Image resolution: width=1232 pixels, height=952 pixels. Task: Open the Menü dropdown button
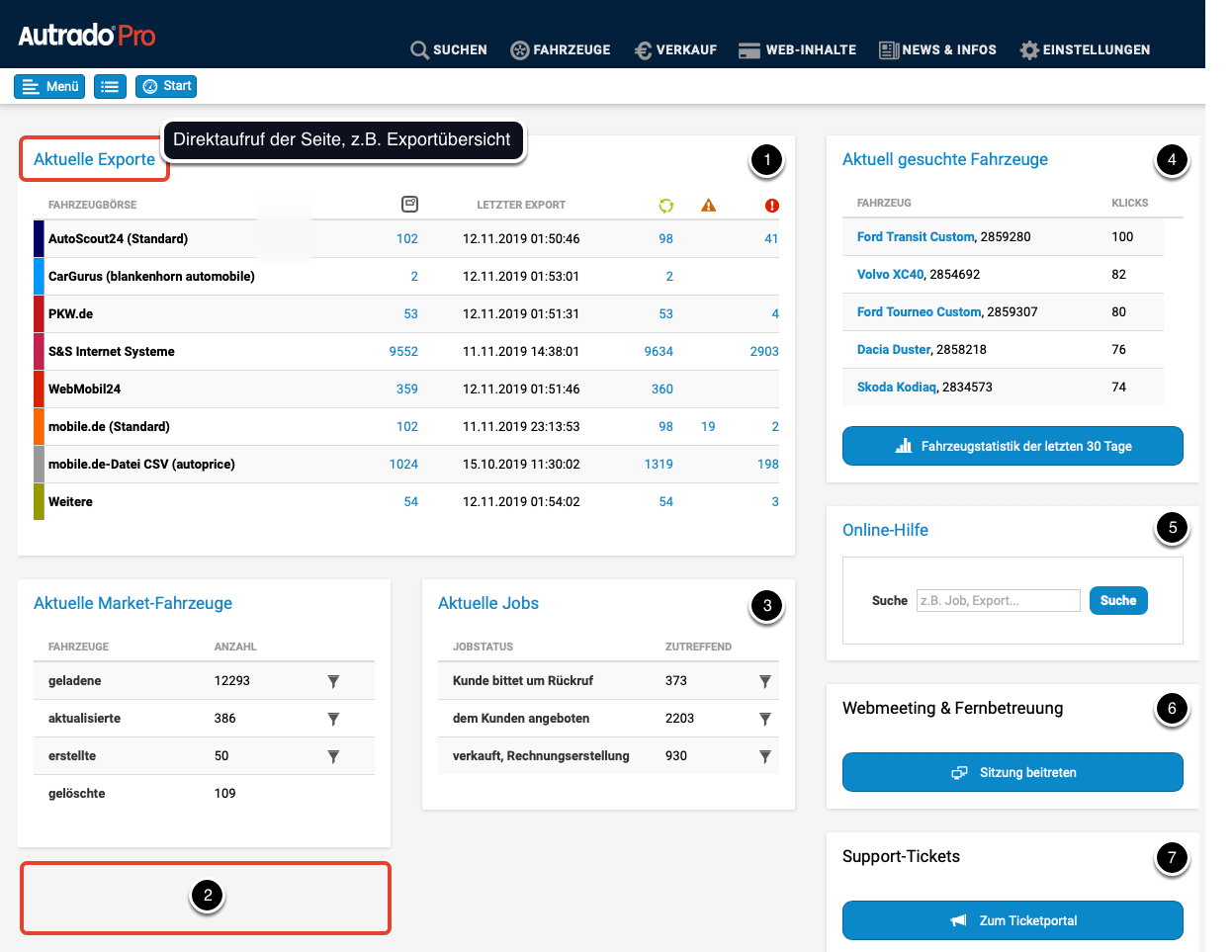[49, 87]
